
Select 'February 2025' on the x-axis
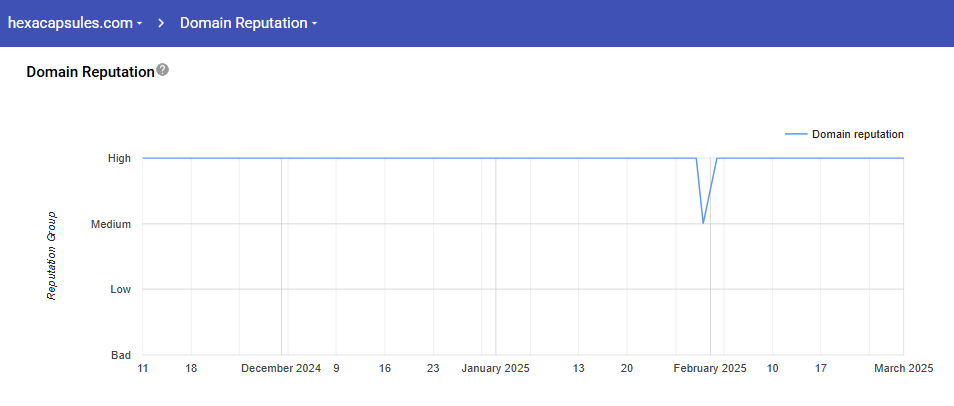click(709, 369)
